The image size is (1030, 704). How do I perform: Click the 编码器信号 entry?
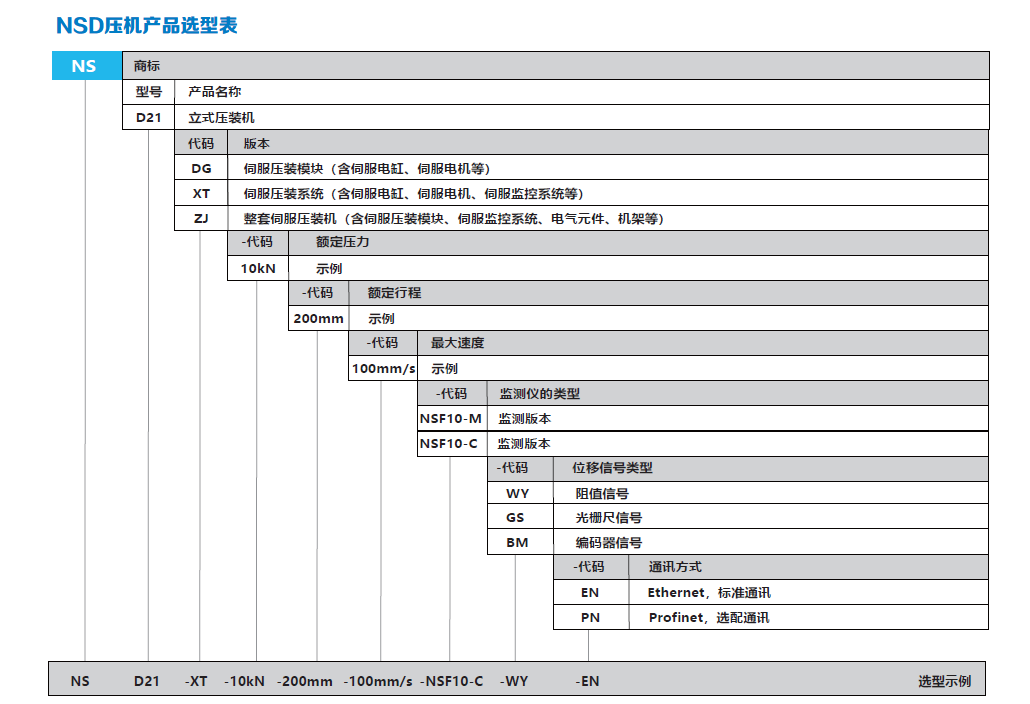608,542
